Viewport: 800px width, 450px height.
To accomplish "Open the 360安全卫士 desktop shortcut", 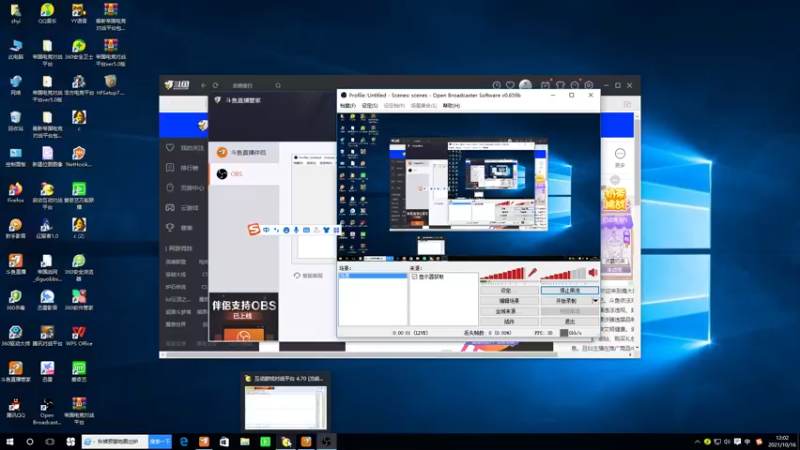I will pyautogui.click(x=79, y=49).
